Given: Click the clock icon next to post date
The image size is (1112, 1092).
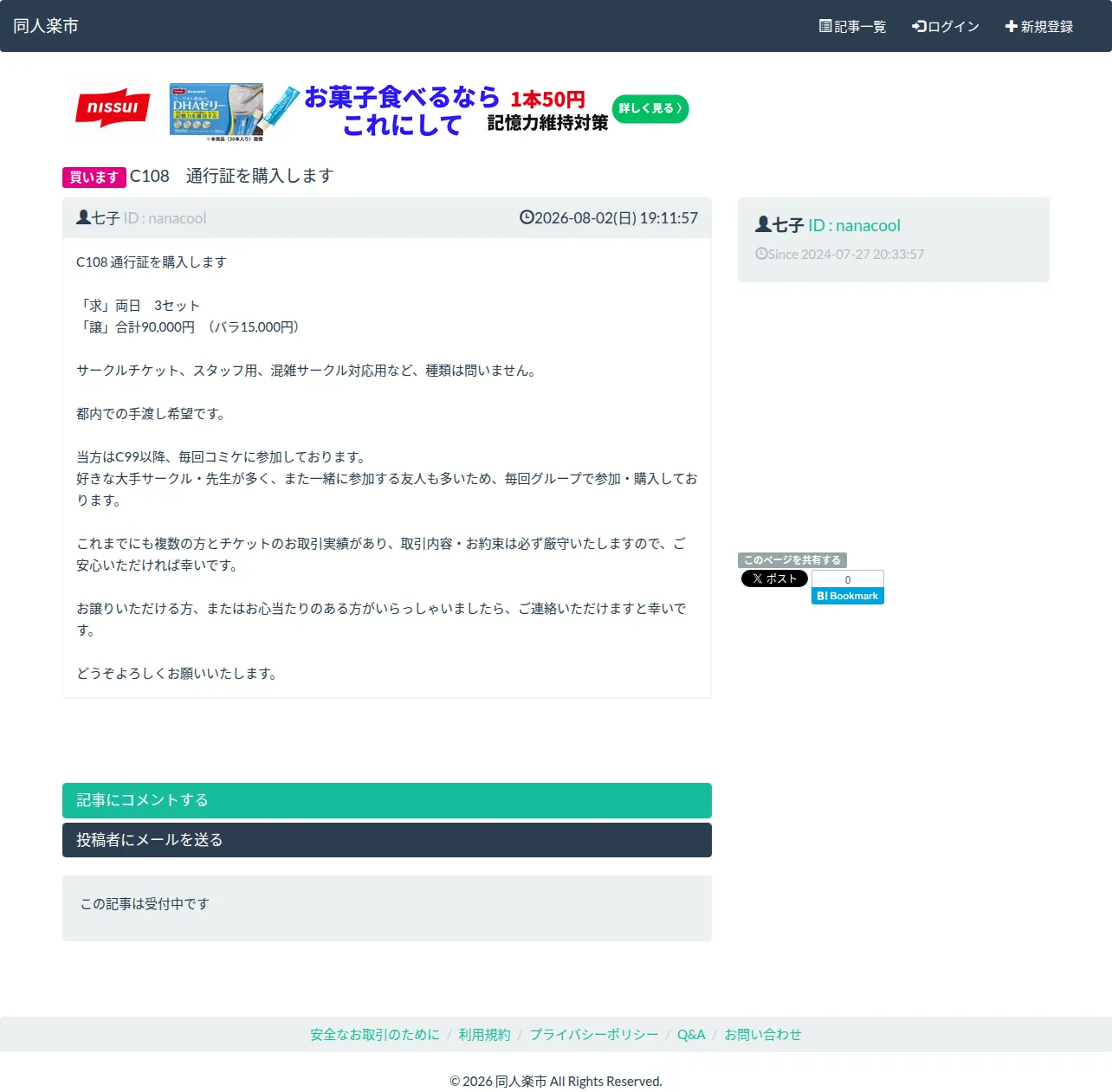Looking at the screenshot, I should (527, 217).
